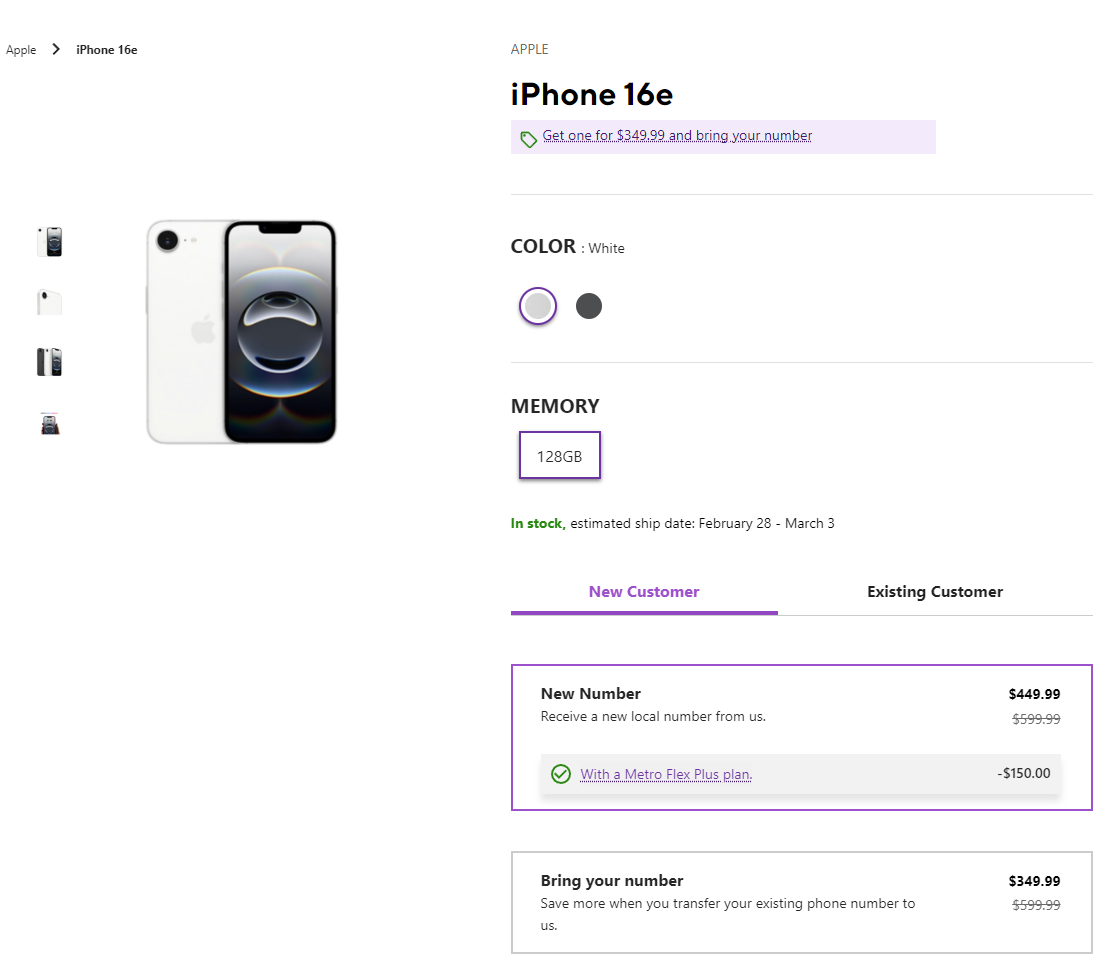This screenshot has height=960, width=1101.
Task: Select the first thumbnail showing front and back
Action: tap(50, 242)
